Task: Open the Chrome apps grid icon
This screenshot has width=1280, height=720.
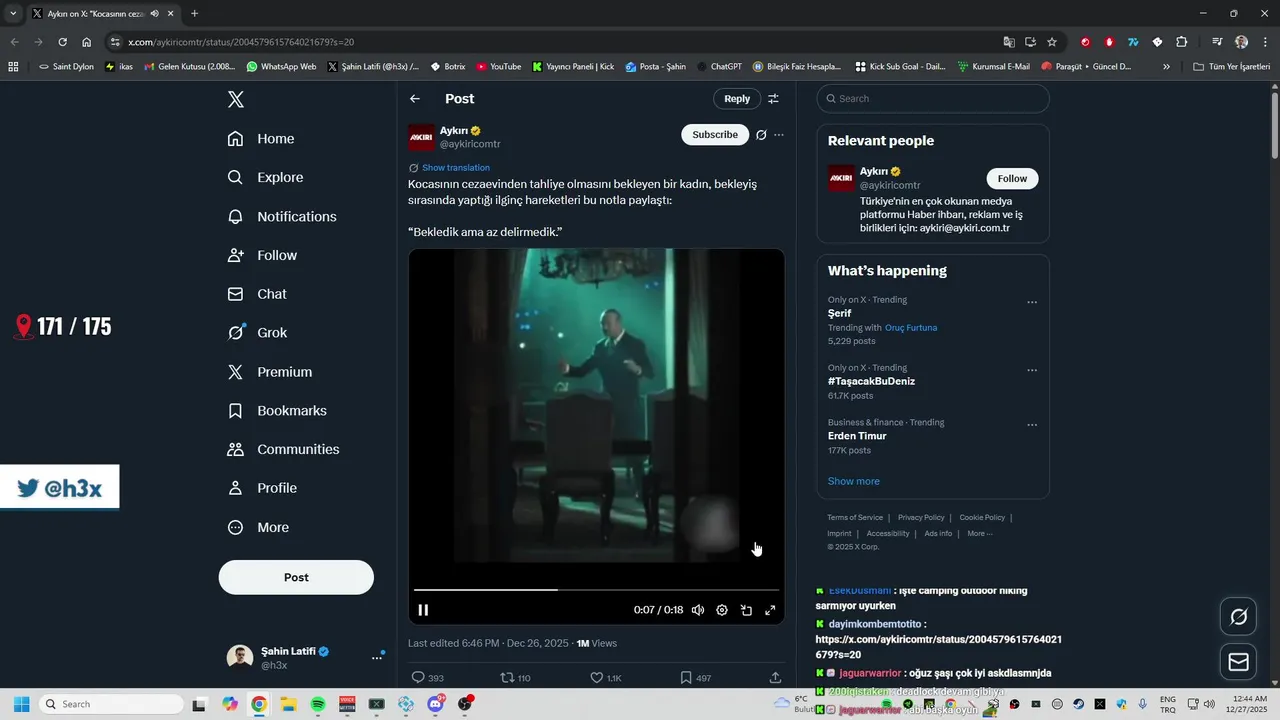Action: click(13, 67)
